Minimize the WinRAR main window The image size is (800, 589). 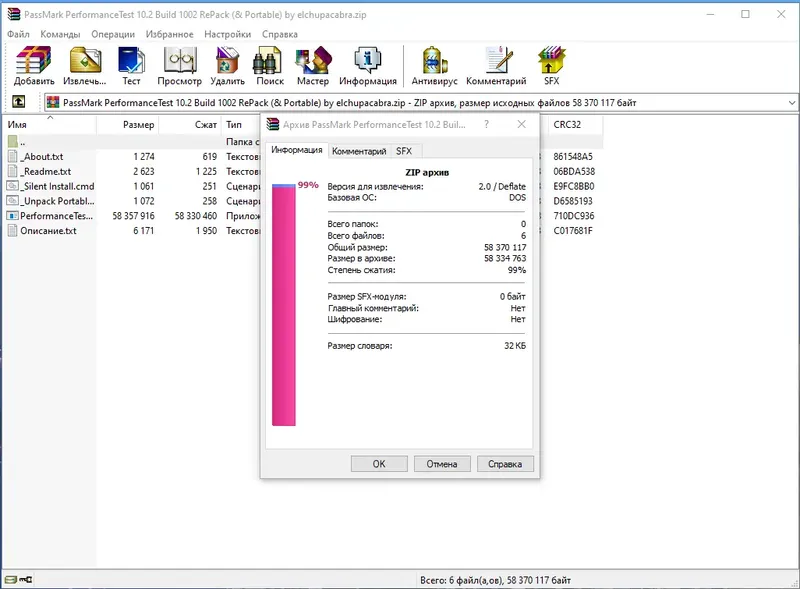pos(710,14)
